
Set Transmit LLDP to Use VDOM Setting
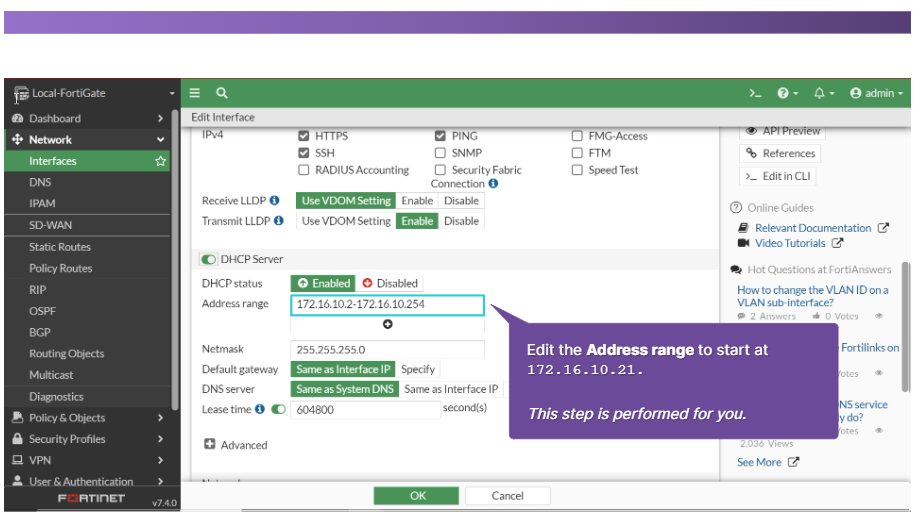tap(346, 221)
